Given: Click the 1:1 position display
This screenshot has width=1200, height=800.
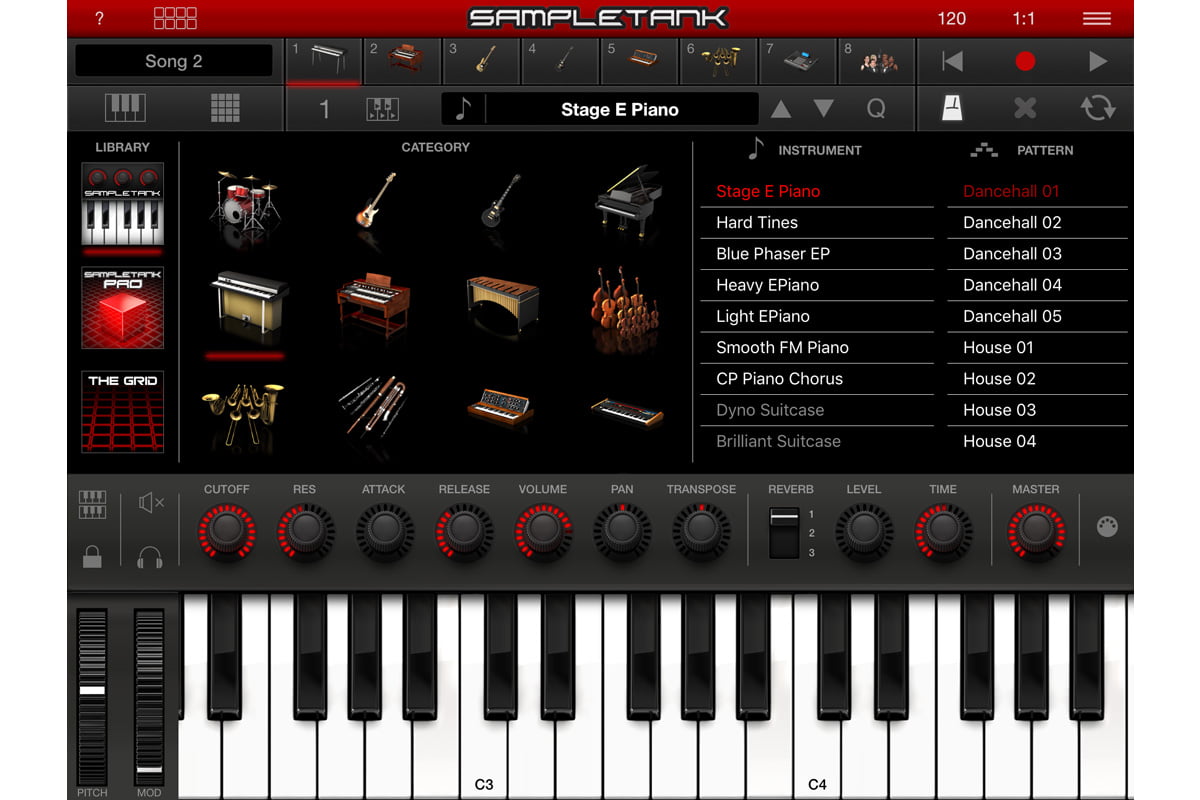Looking at the screenshot, I should click(1024, 19).
